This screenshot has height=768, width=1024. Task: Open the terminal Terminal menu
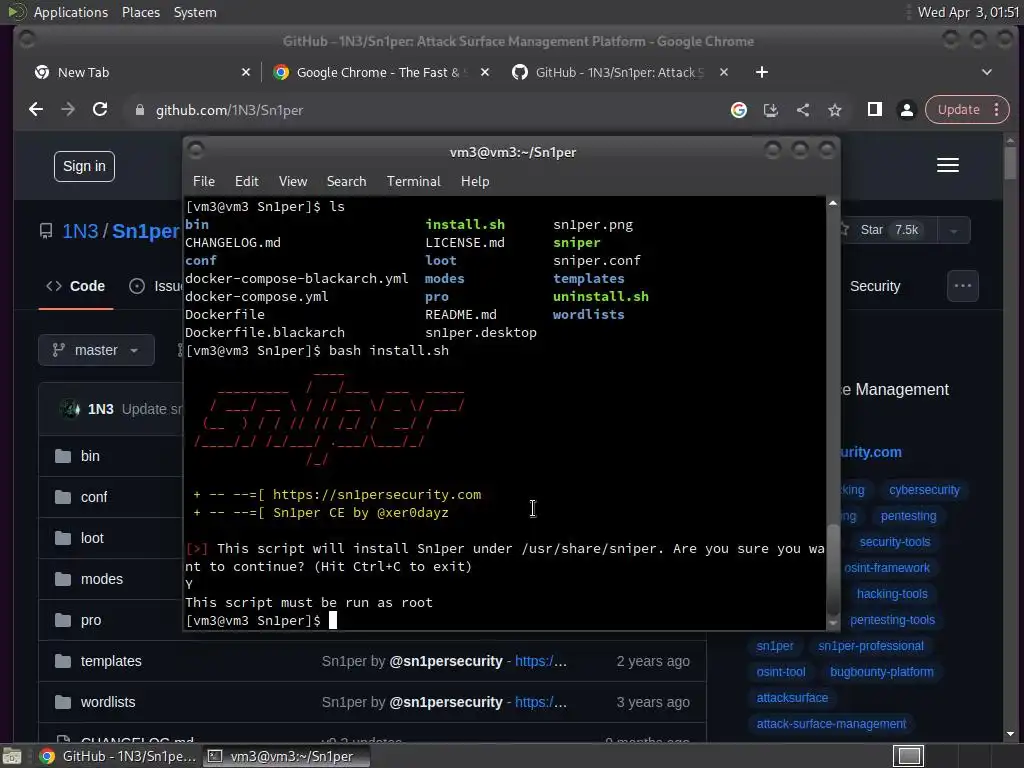(x=413, y=182)
